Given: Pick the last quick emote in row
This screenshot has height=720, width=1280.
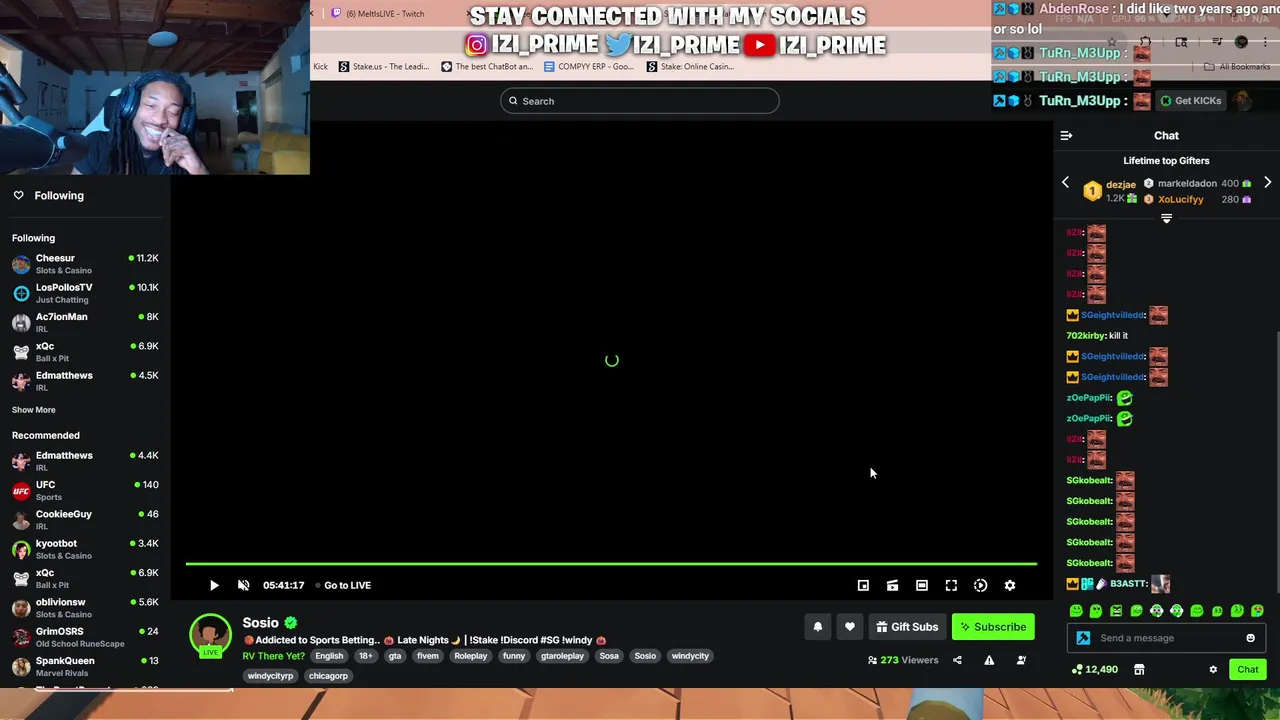Looking at the screenshot, I should [x=1257, y=611].
